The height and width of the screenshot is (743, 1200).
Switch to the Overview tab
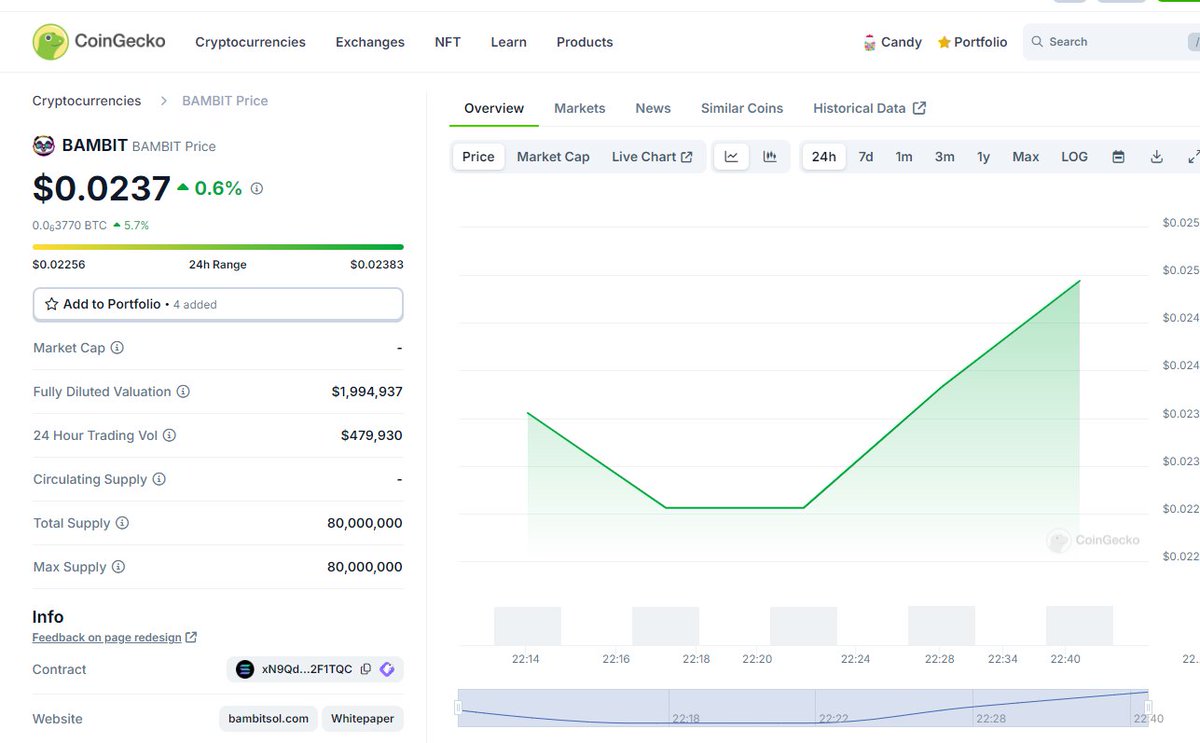point(494,108)
